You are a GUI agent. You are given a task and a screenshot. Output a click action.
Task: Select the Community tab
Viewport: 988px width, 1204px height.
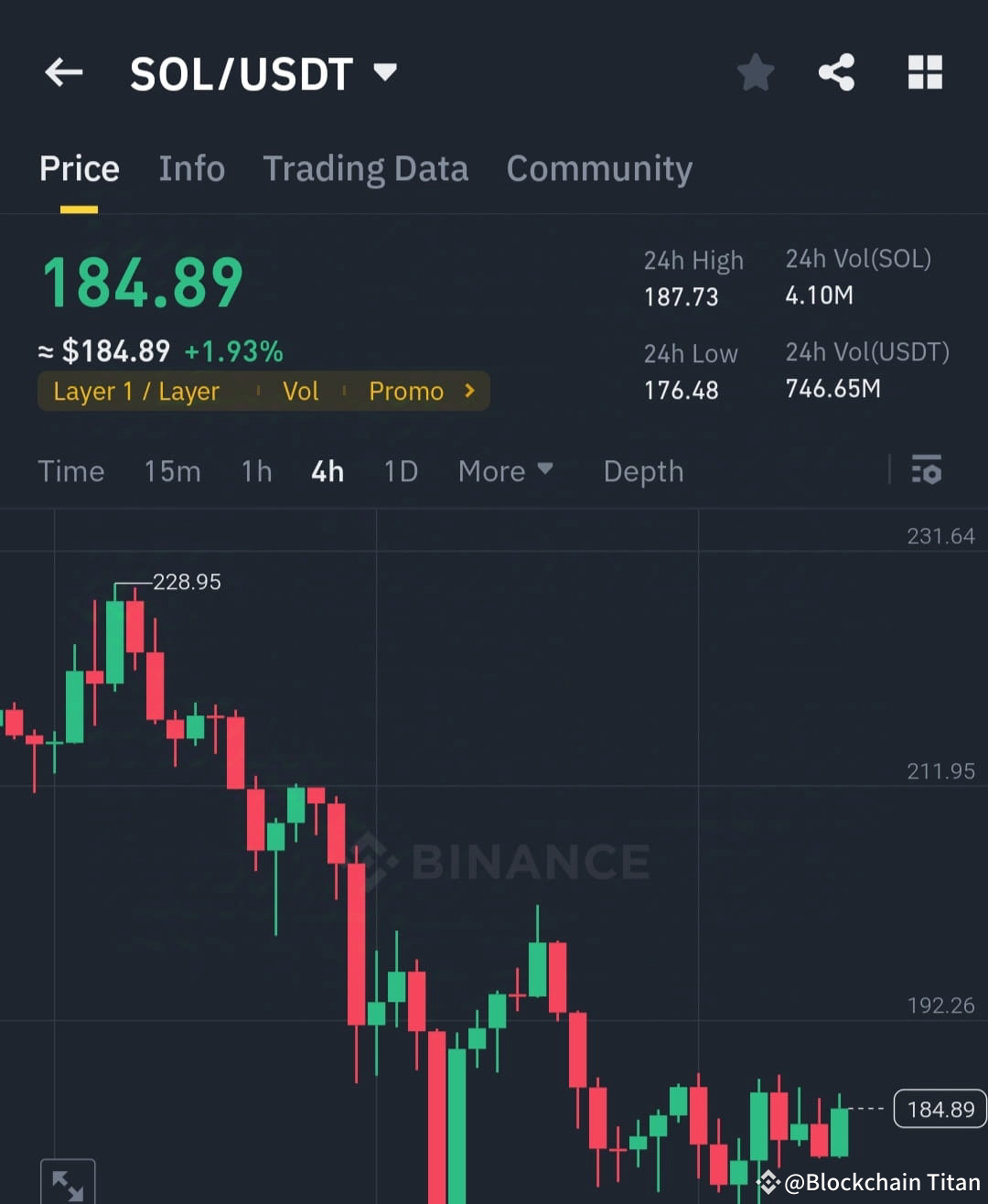coord(599,168)
